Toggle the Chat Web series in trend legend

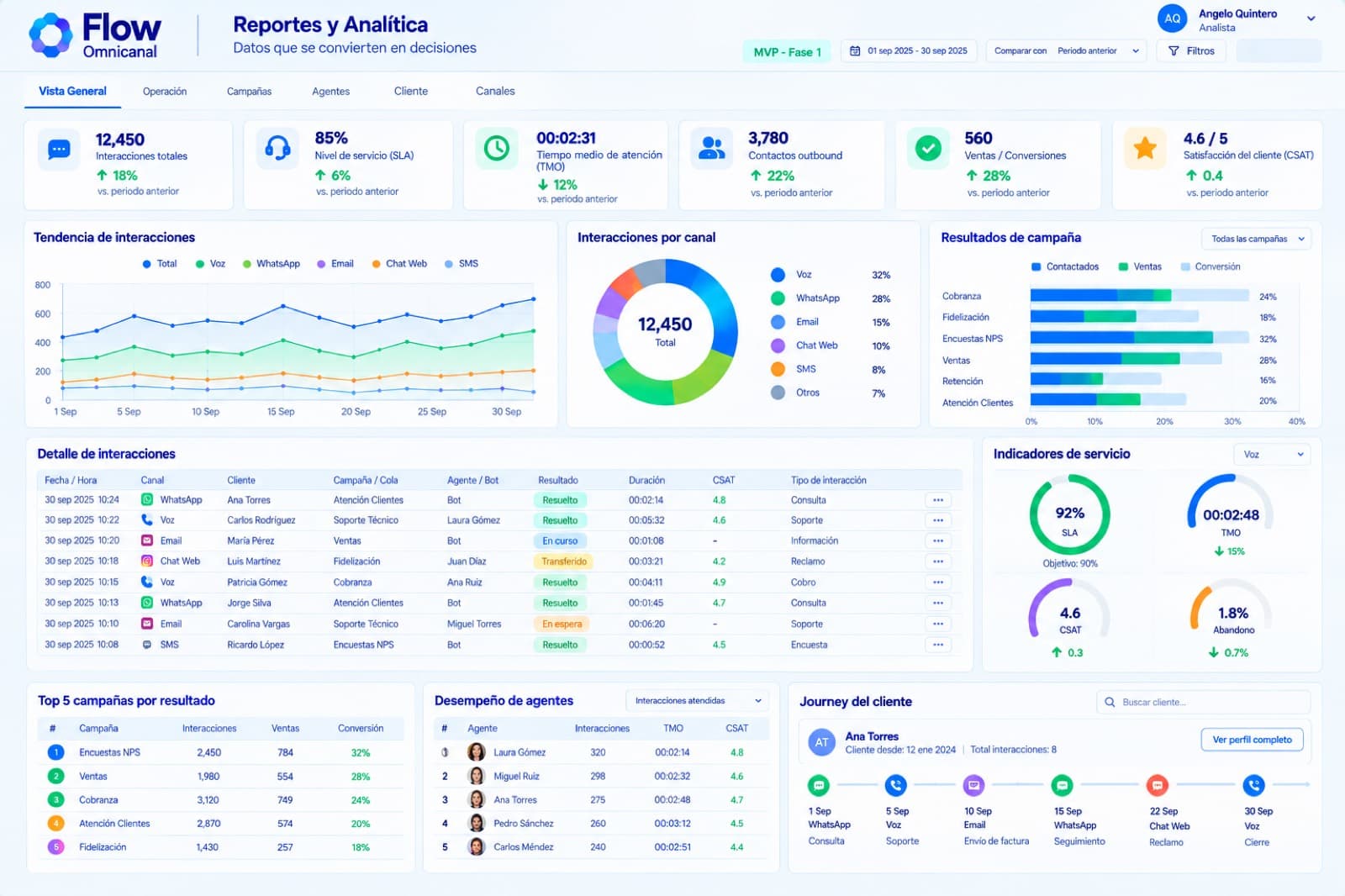click(x=399, y=264)
